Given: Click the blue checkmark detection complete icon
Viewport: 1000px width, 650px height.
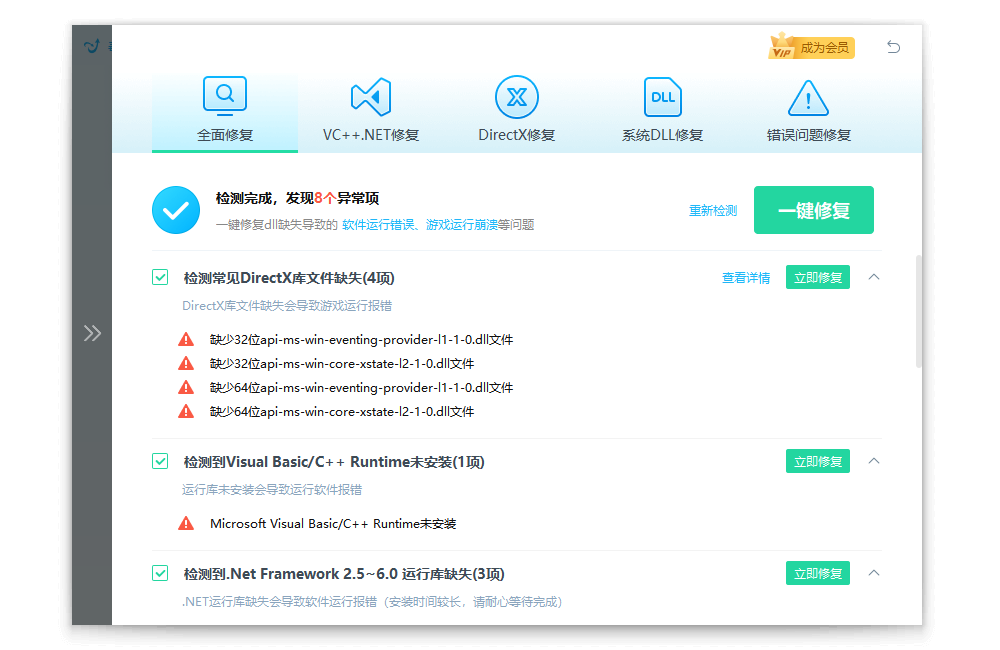Looking at the screenshot, I should coord(176,210).
